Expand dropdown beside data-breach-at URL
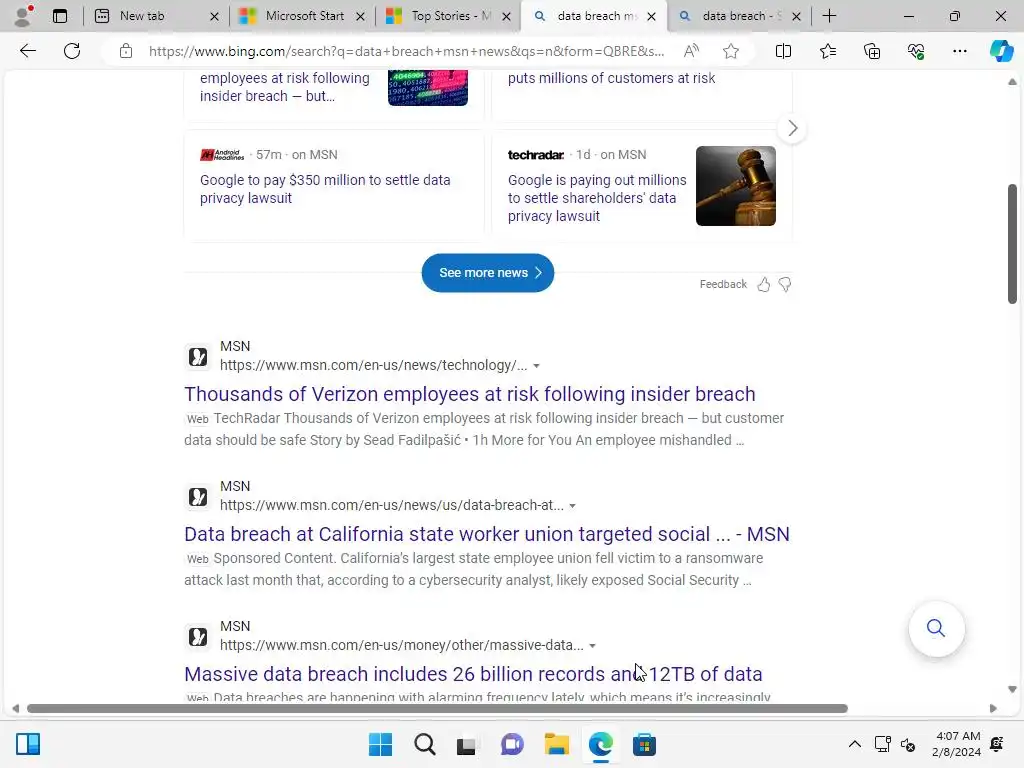Image resolution: width=1024 pixels, height=768 pixels. pyautogui.click(x=572, y=505)
